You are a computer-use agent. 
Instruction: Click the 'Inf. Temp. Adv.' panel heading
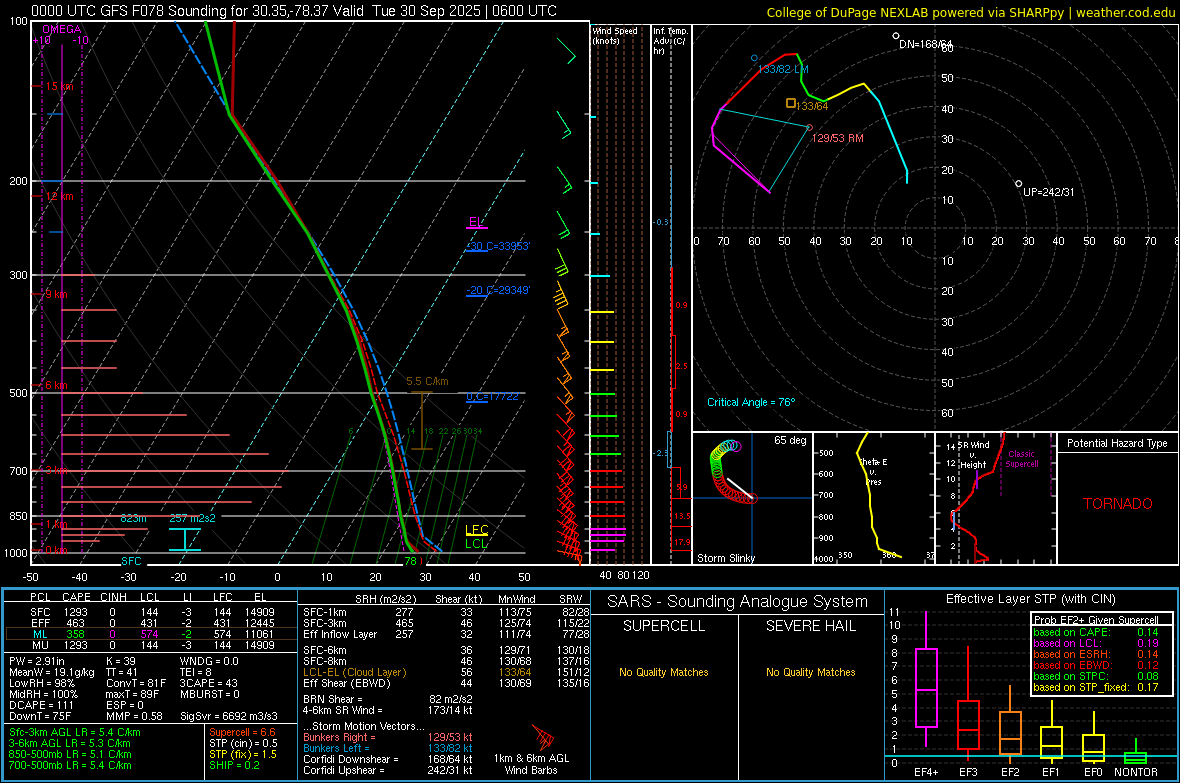[669, 41]
